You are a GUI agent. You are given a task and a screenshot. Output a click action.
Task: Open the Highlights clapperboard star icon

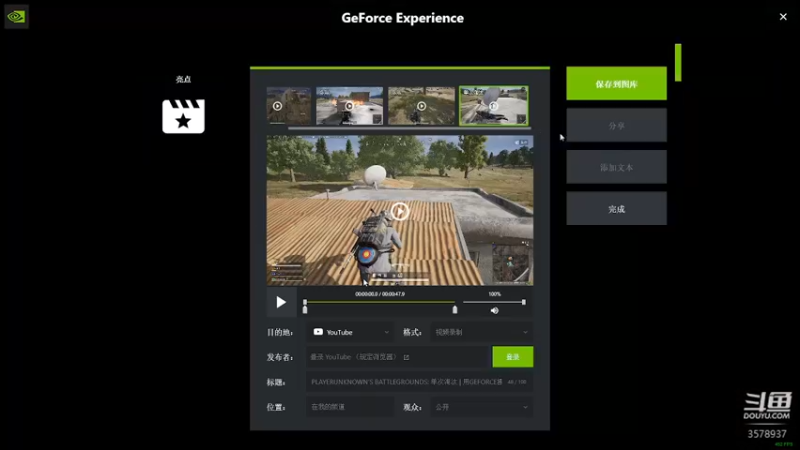tap(183, 116)
